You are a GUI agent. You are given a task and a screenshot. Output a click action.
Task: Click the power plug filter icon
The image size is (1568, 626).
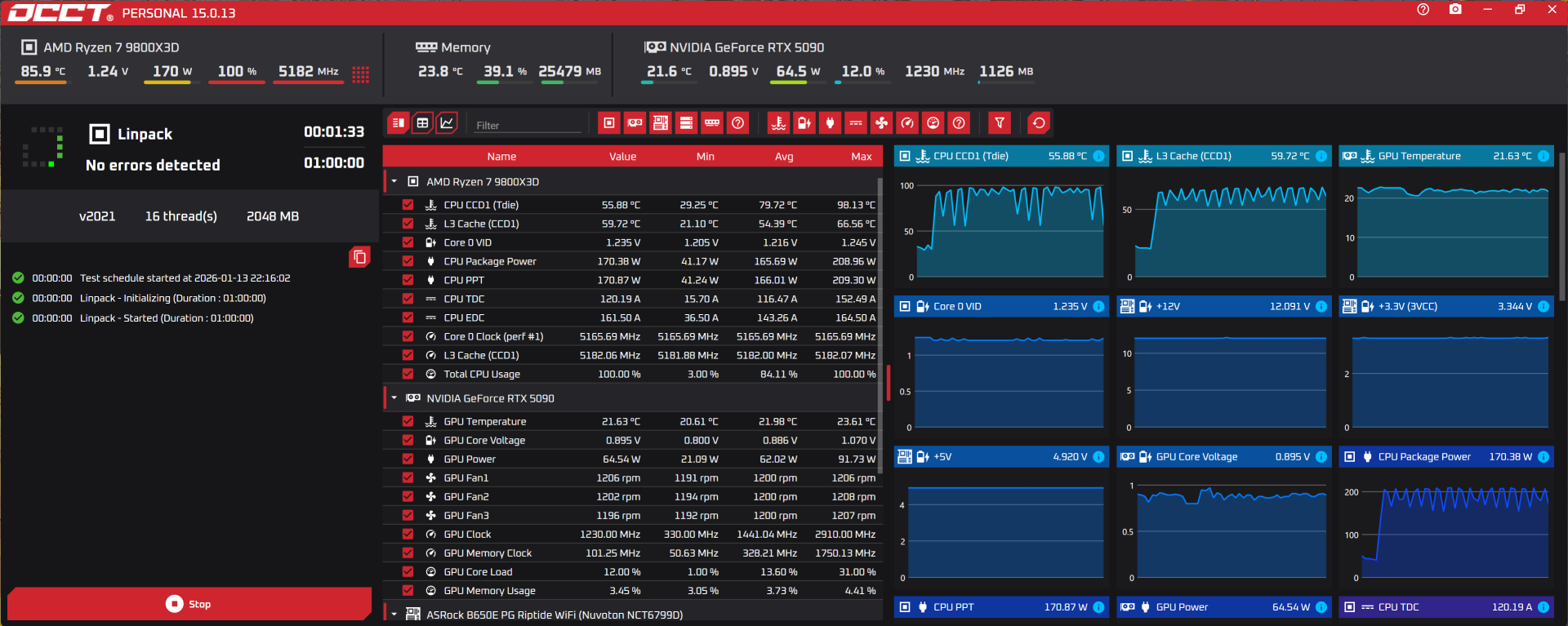[x=830, y=123]
